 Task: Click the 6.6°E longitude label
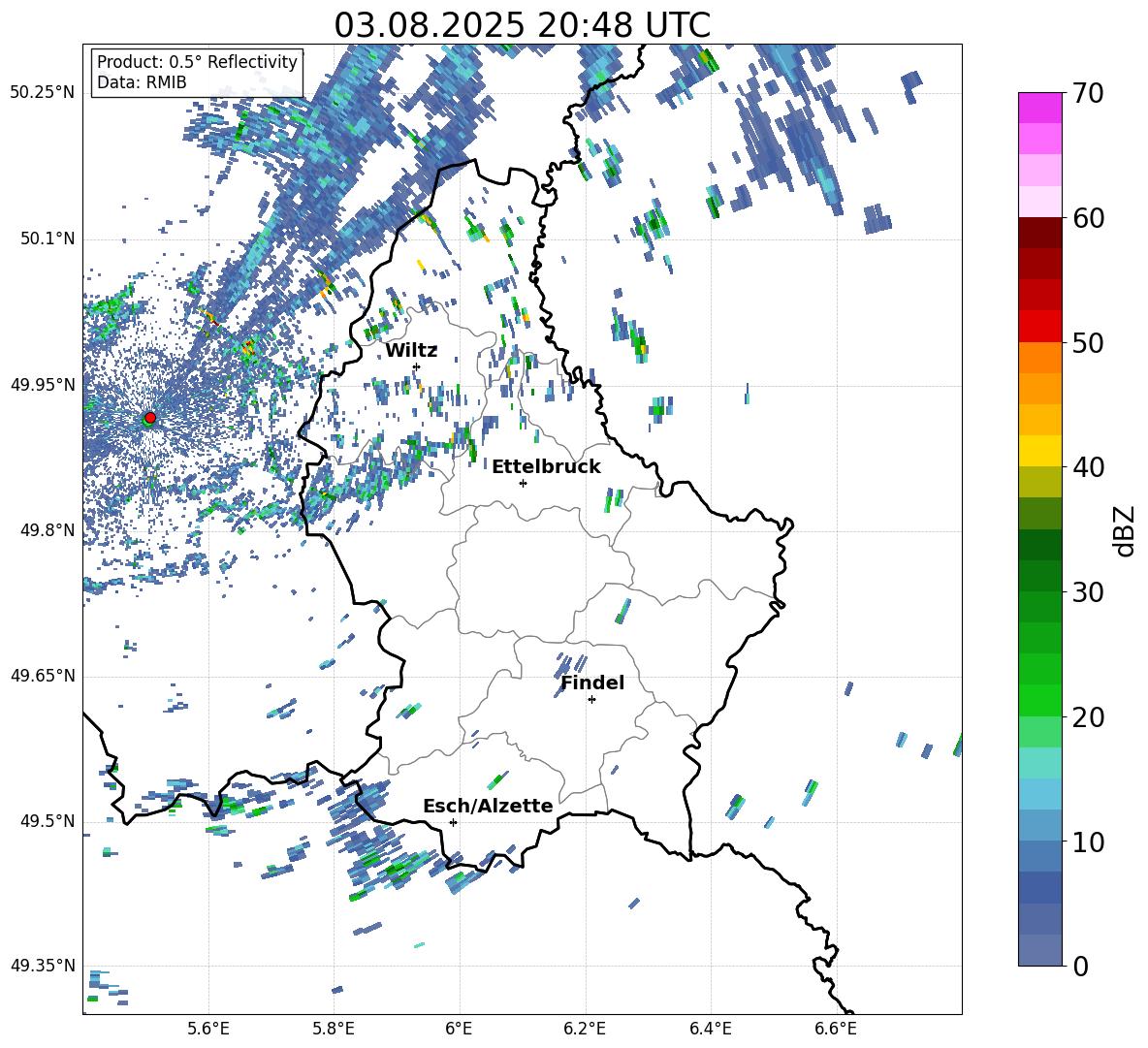tap(836, 1030)
